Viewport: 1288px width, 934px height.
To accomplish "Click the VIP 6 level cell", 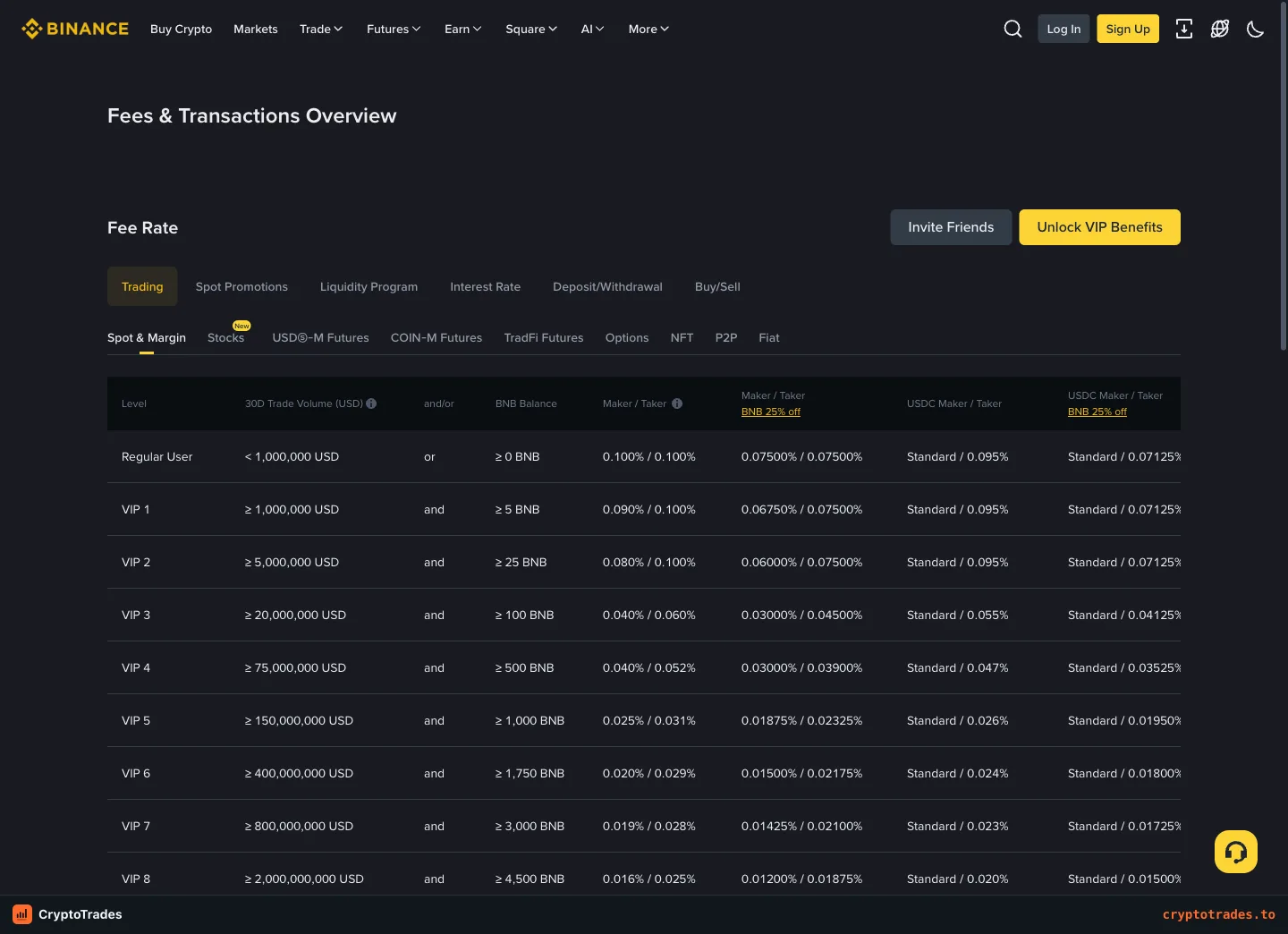I will coord(136,773).
